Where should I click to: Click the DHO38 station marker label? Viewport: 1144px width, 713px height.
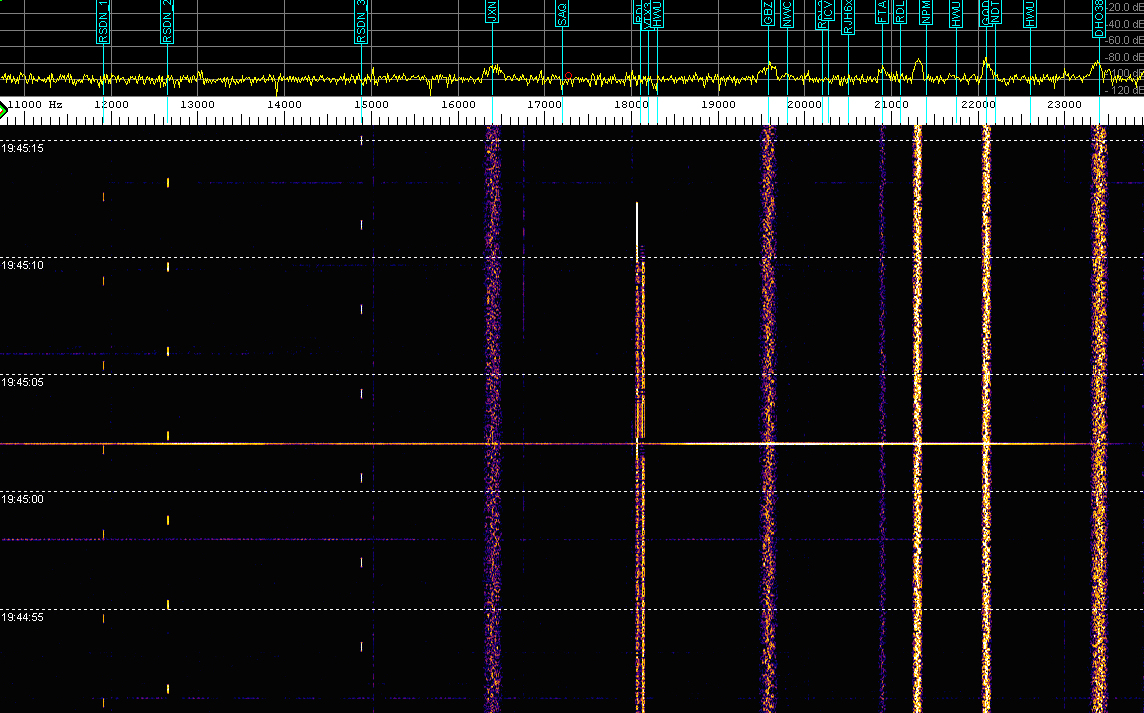coord(1099,18)
